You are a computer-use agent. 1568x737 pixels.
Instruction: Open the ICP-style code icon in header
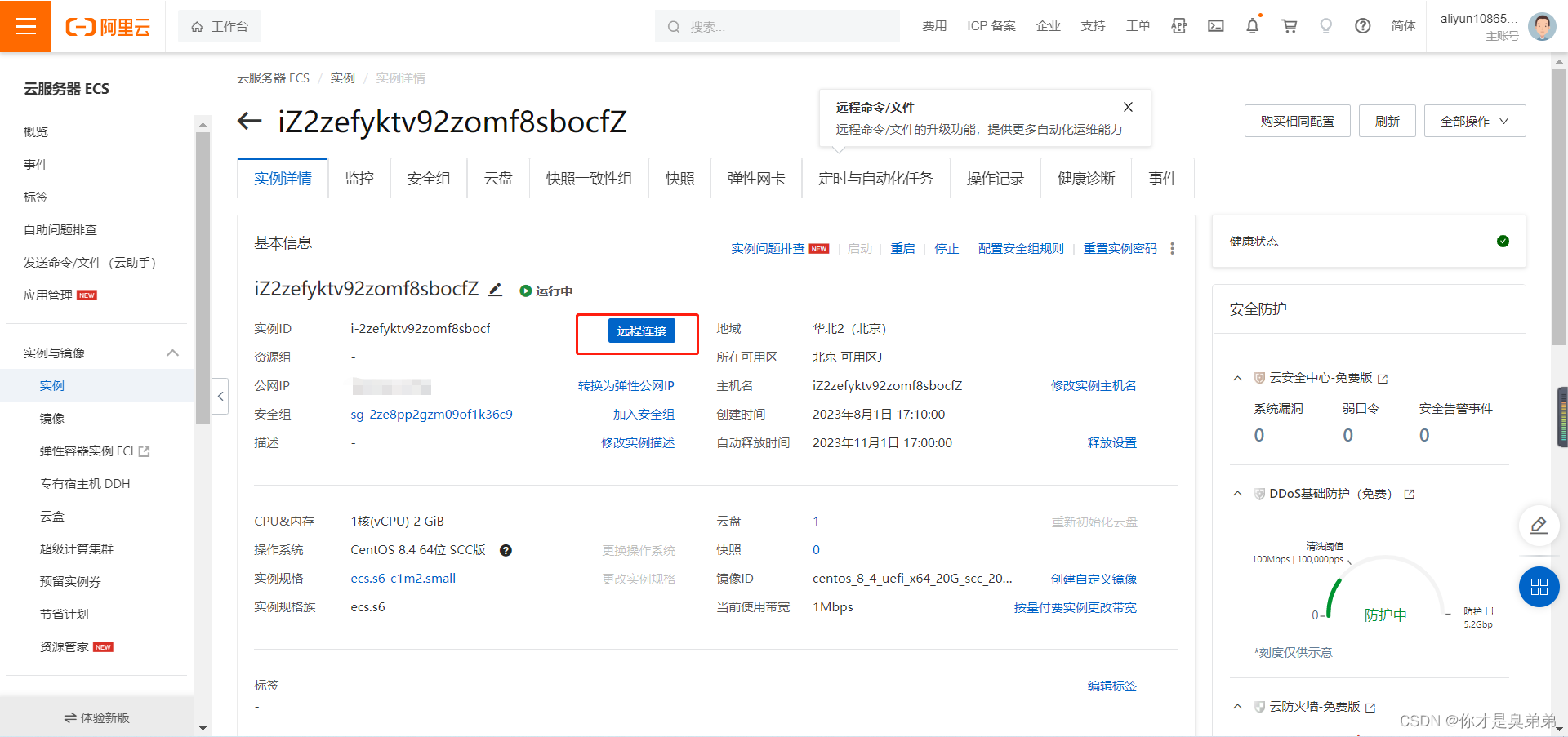[1179, 26]
